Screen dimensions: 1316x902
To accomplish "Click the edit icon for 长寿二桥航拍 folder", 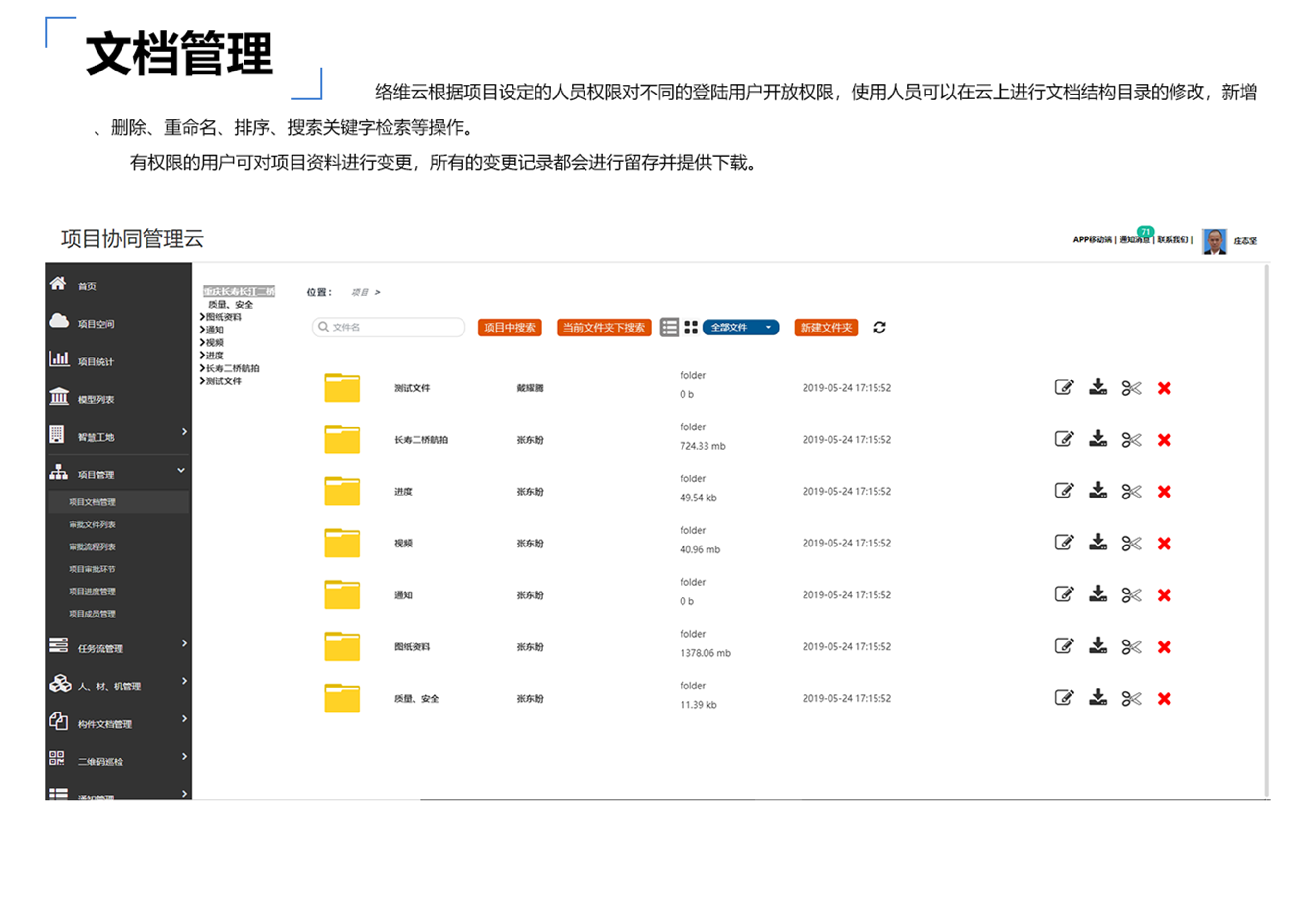I will coord(1064,439).
